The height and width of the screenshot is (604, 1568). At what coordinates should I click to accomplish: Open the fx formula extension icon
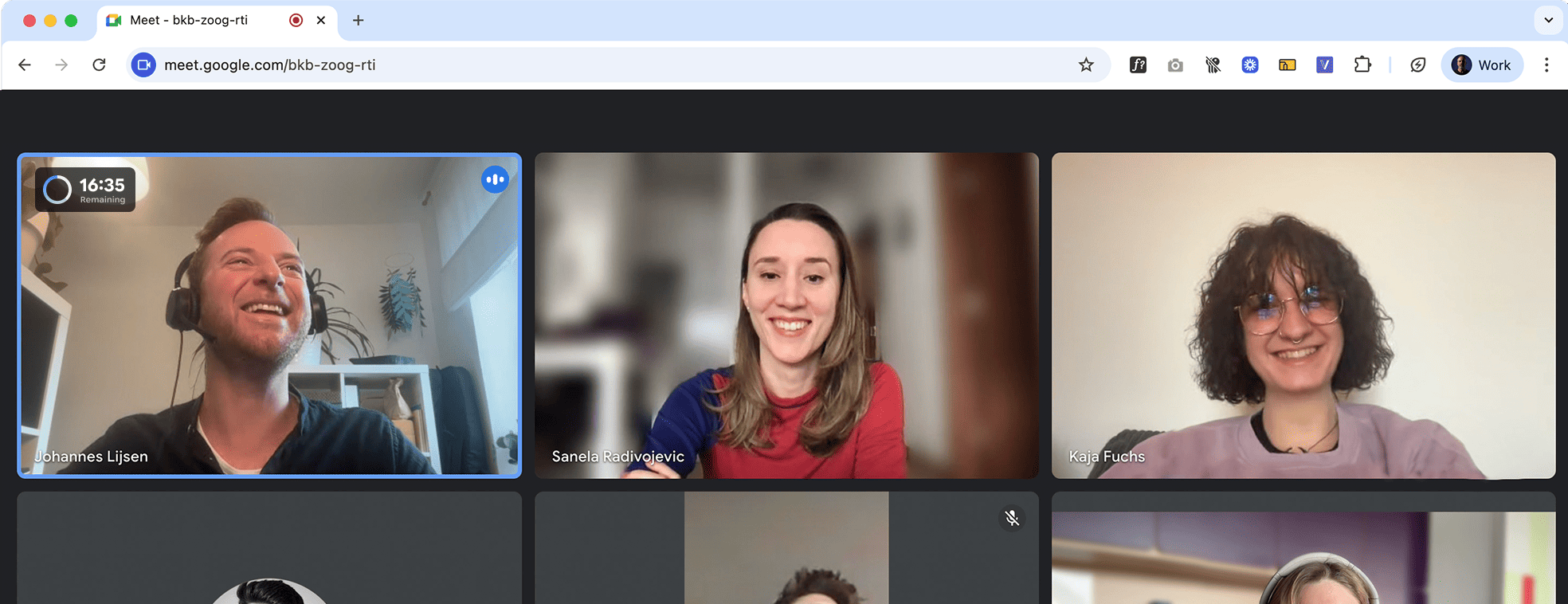pos(1138,65)
